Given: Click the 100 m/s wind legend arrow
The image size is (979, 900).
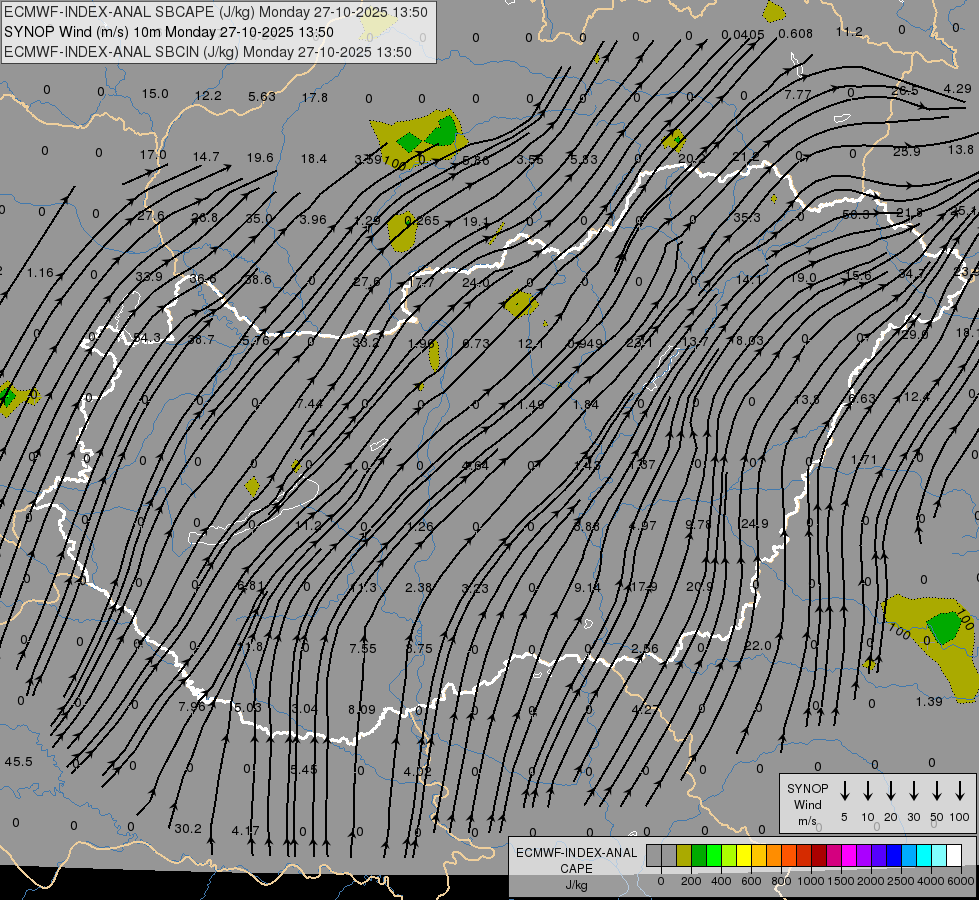Looking at the screenshot, I should point(960,791).
